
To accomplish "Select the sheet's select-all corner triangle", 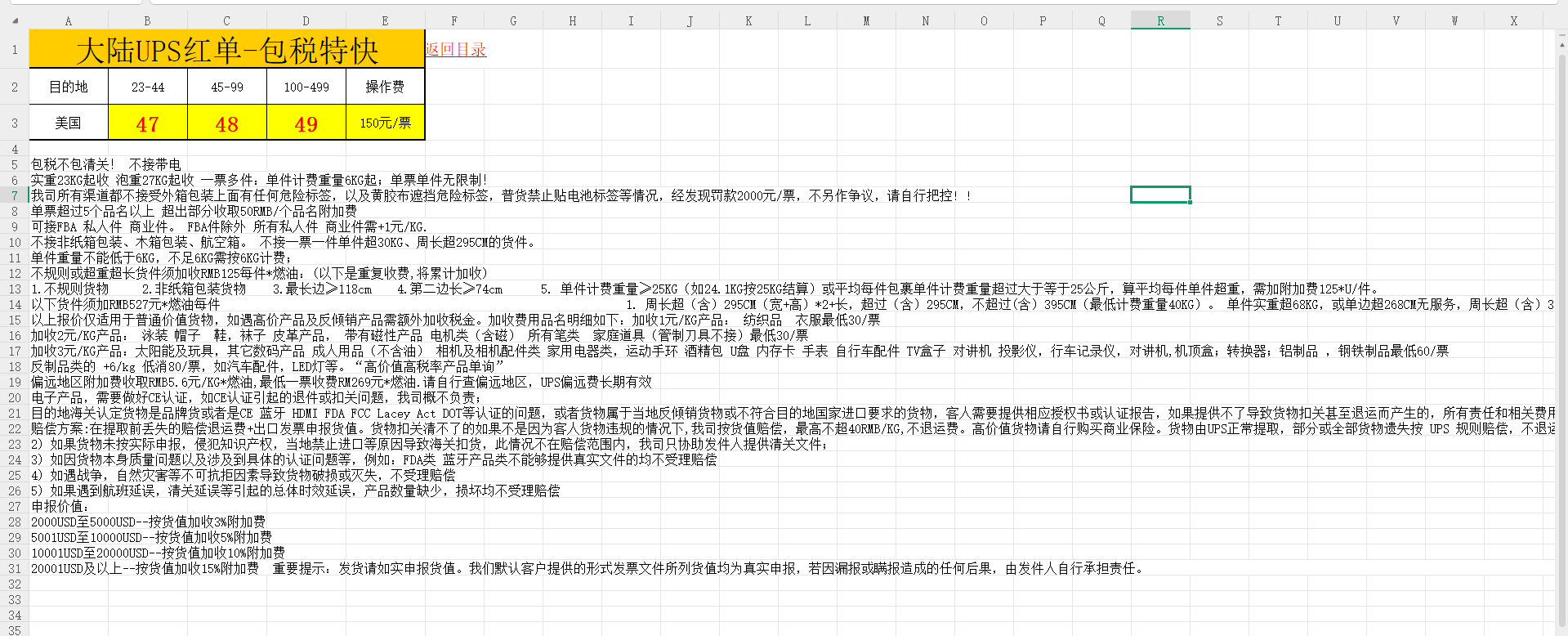I will click(15, 21).
